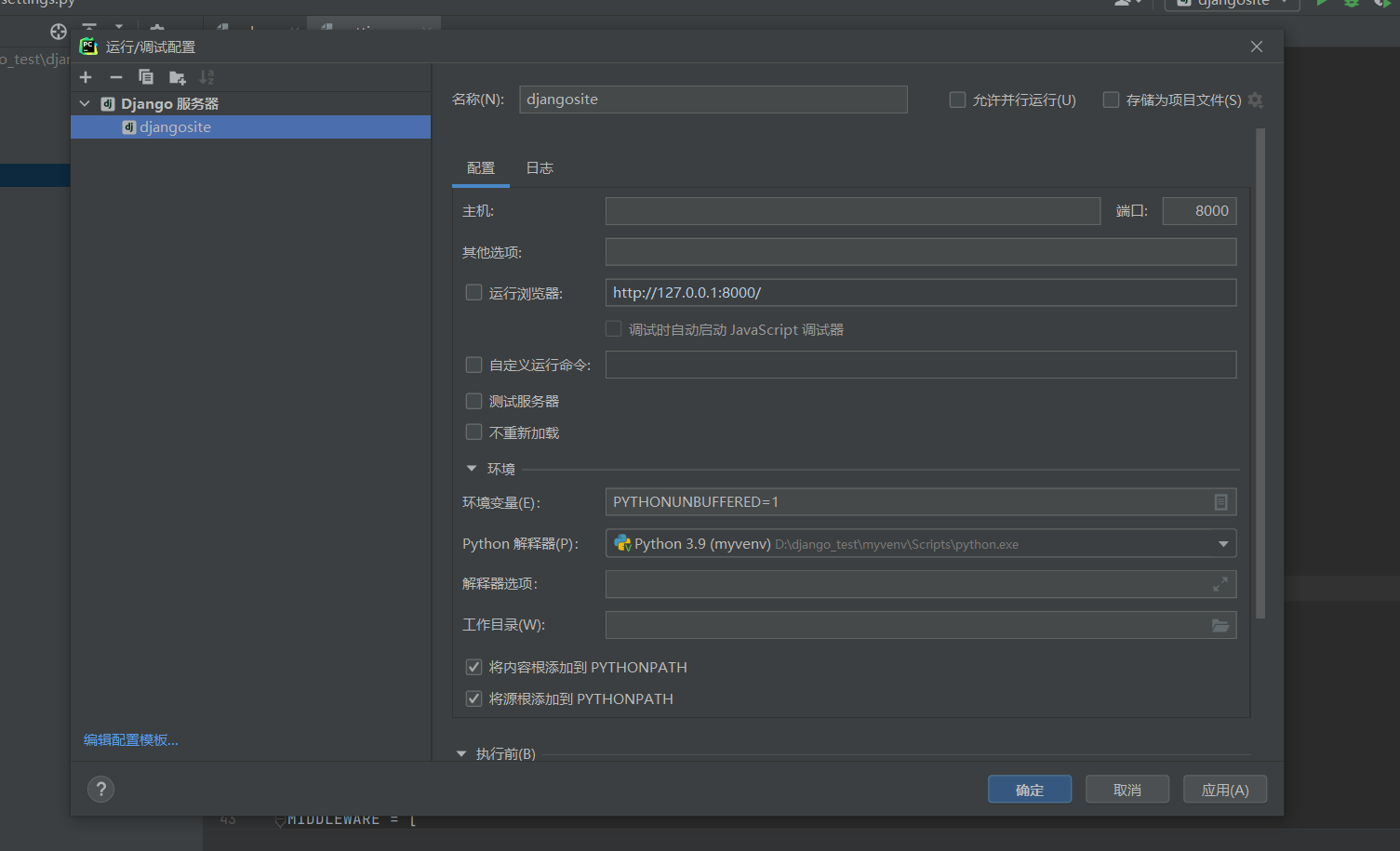
Task: Click the 名称(N) name field
Action: 713,100
